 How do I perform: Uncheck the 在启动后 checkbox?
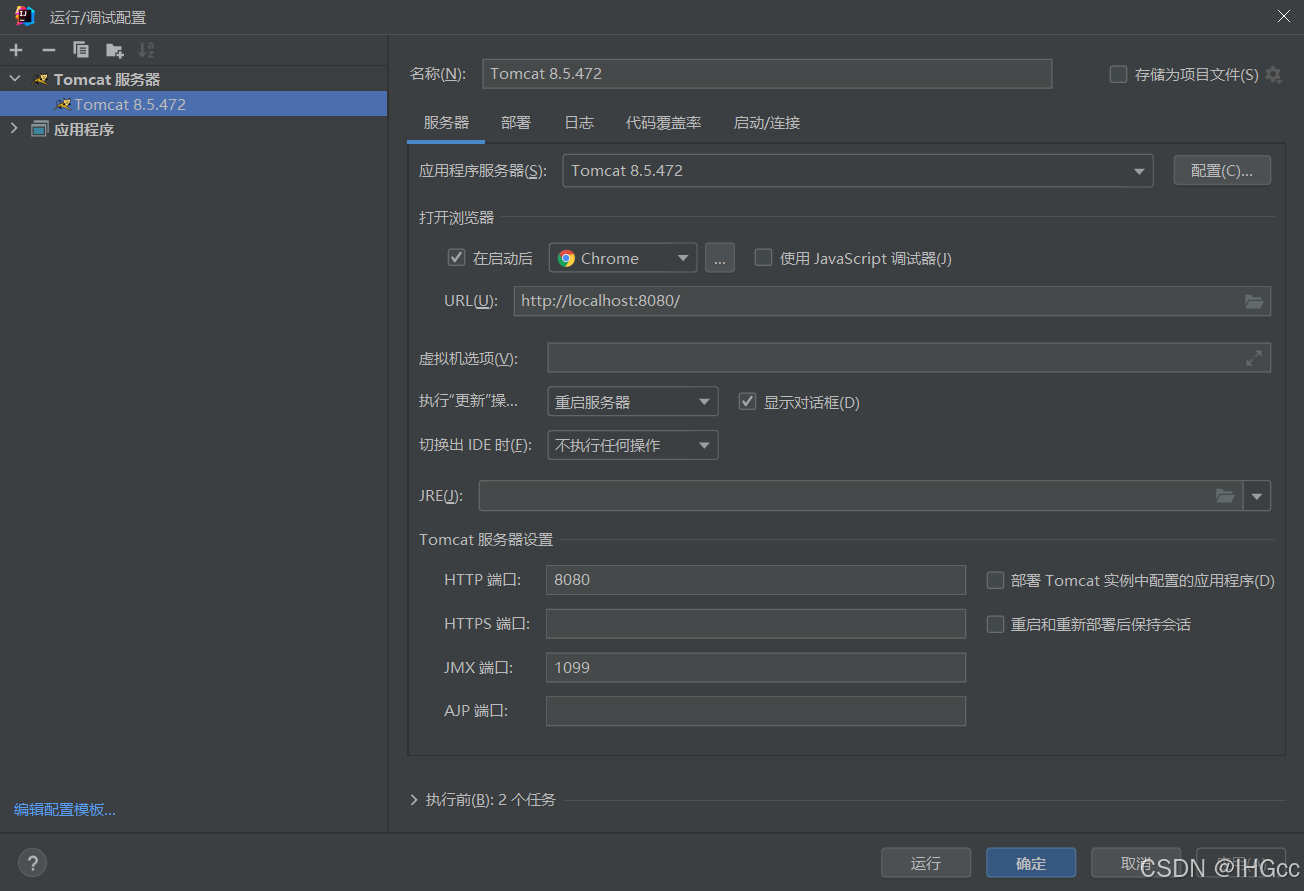(456, 258)
